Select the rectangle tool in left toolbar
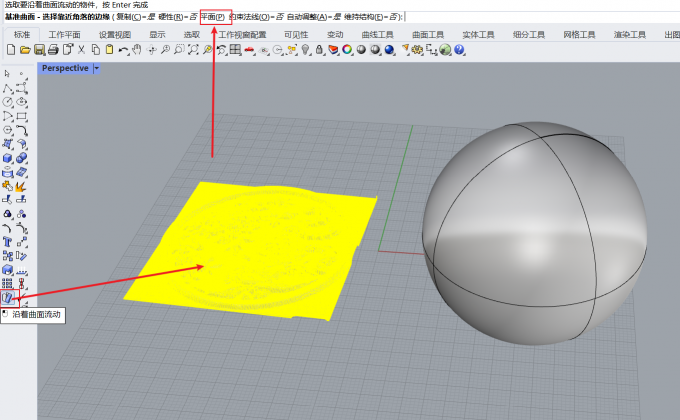Viewport: 680px width, 420px height. [x=21, y=116]
